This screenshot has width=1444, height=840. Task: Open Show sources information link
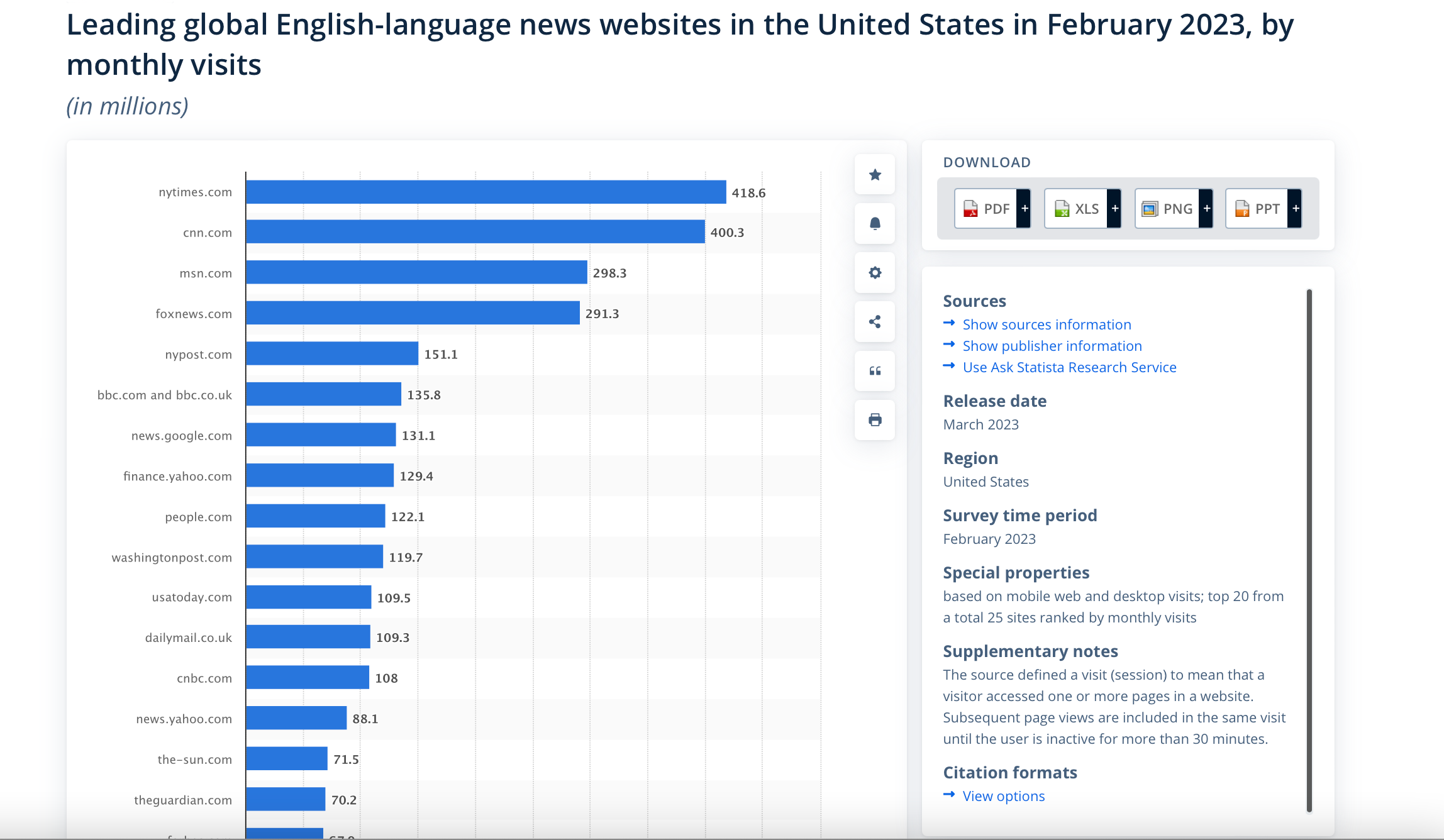coord(1047,324)
